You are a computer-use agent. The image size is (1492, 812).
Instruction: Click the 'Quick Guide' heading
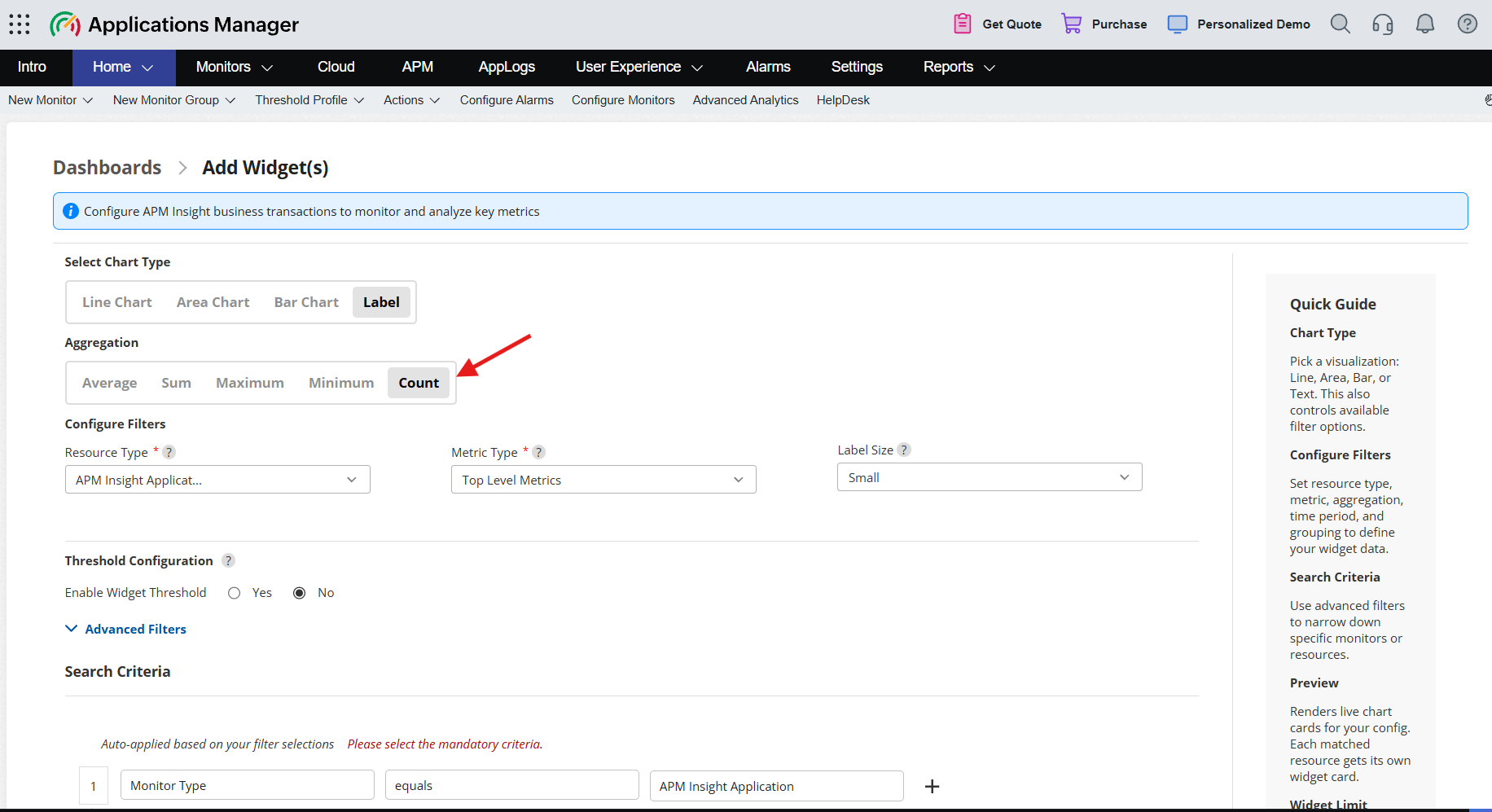point(1333,304)
